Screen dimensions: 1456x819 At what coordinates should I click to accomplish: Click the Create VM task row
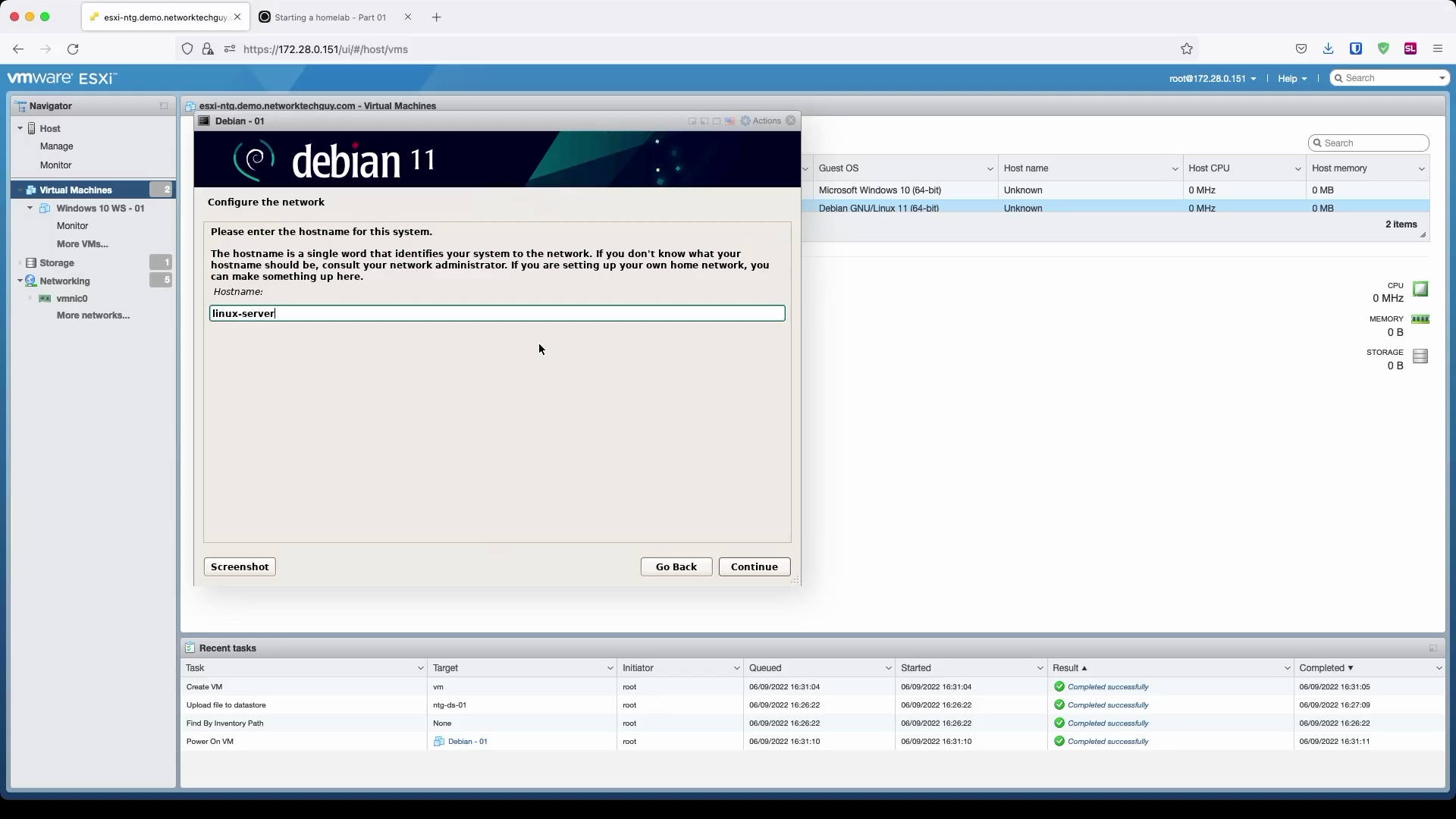[813, 687]
